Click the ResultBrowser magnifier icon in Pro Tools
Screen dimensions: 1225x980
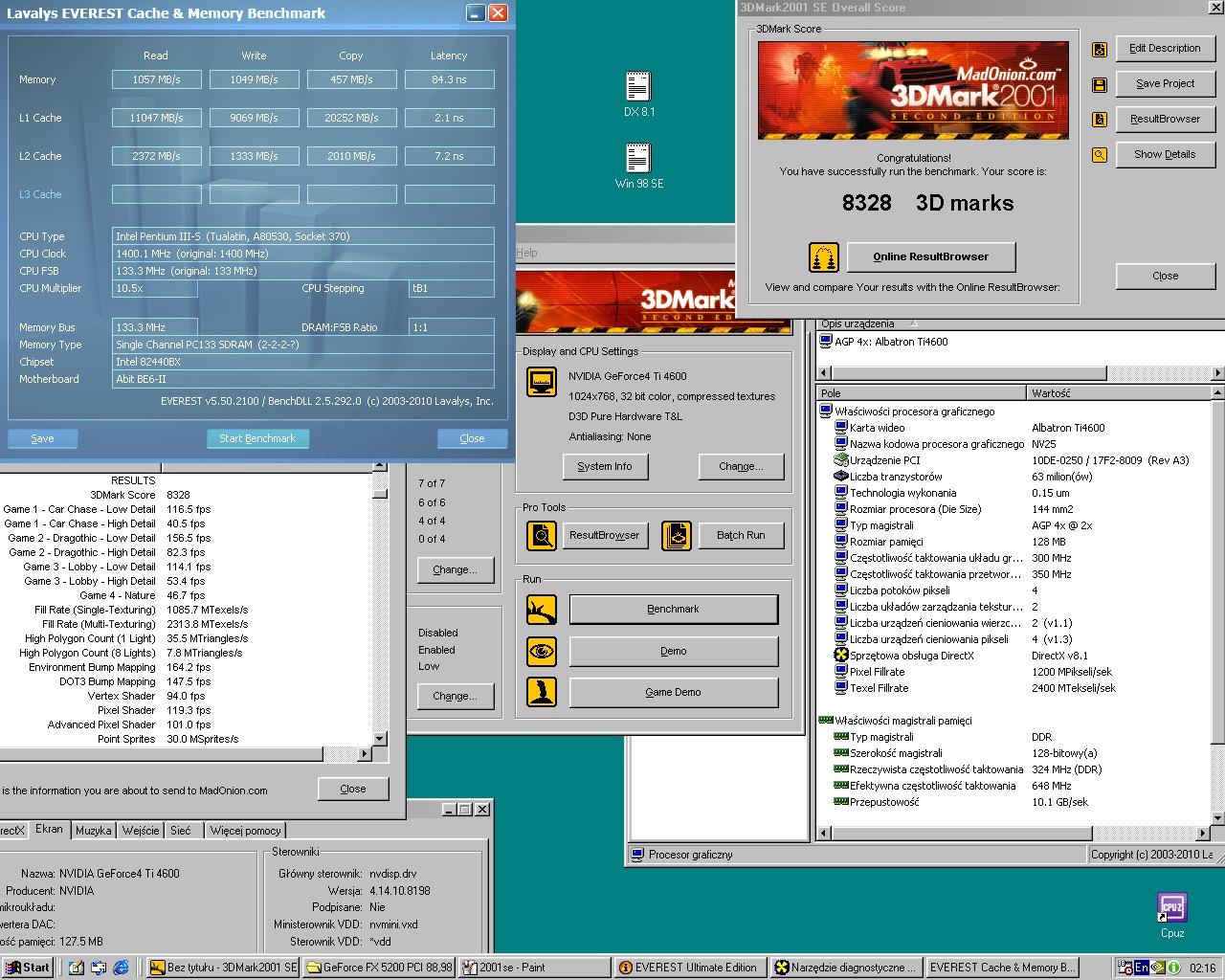click(542, 535)
